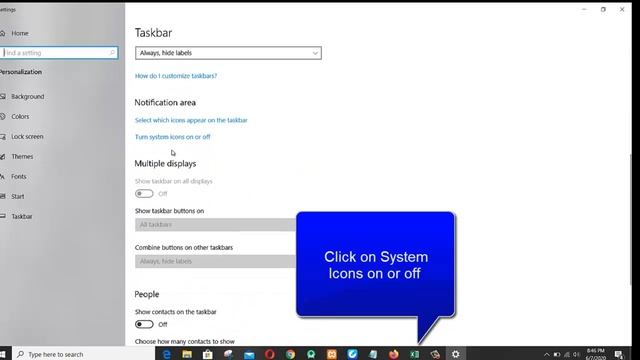Open Fonts settings page
640x360 pixels.
point(18,177)
